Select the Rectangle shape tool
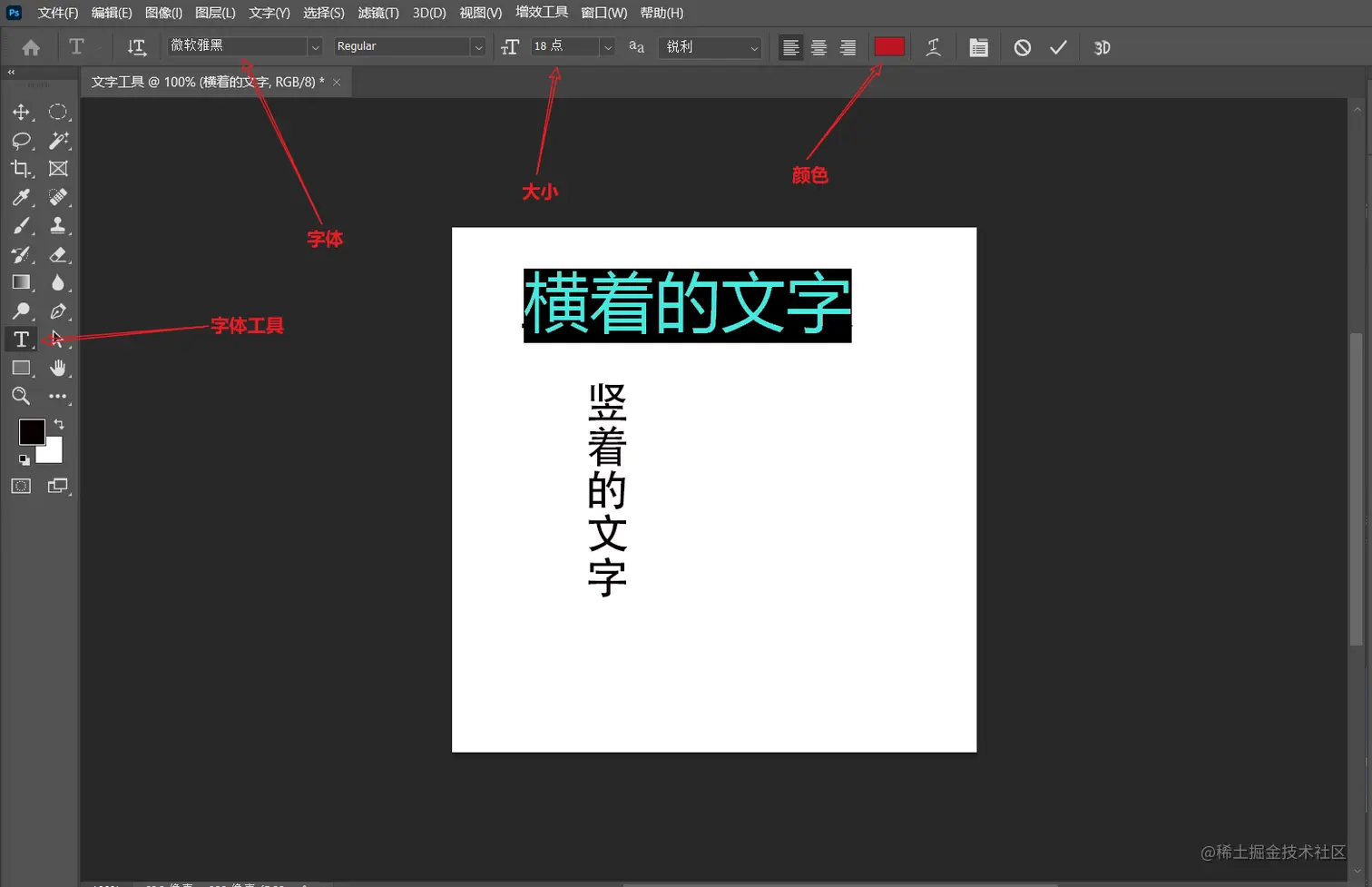The width and height of the screenshot is (1372, 887). tap(21, 368)
